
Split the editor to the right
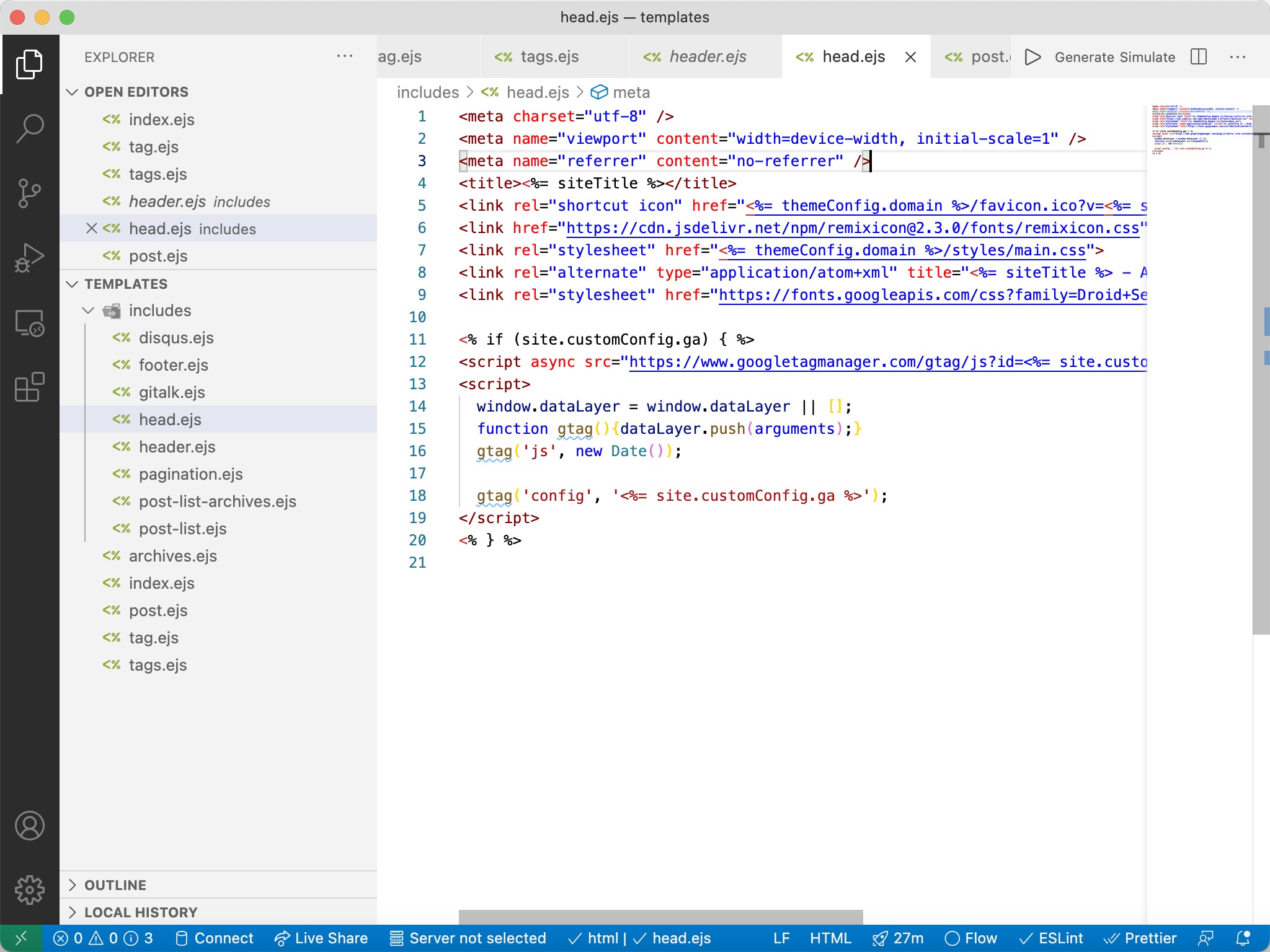[x=1199, y=57]
